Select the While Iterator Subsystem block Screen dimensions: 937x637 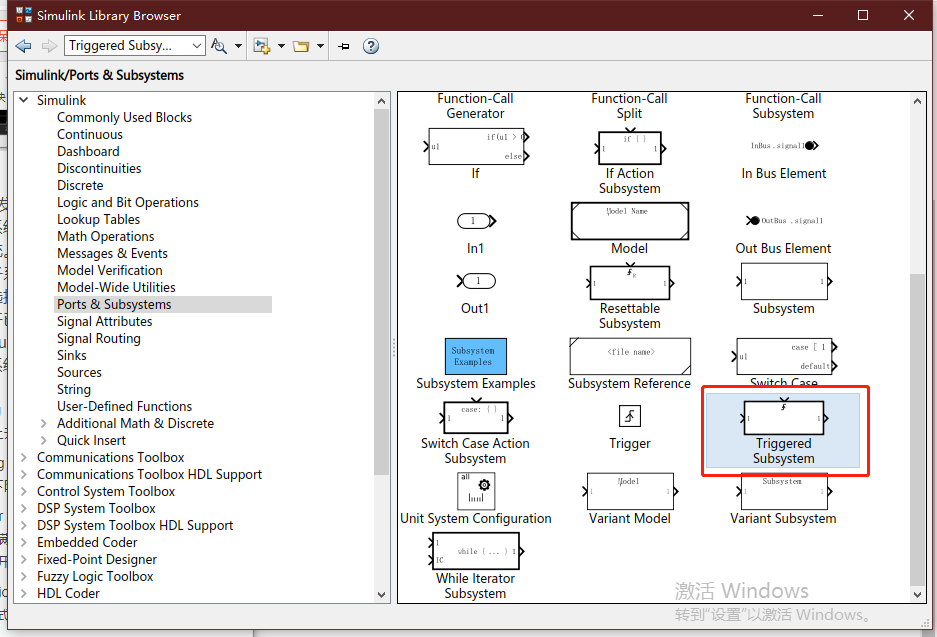[476, 551]
